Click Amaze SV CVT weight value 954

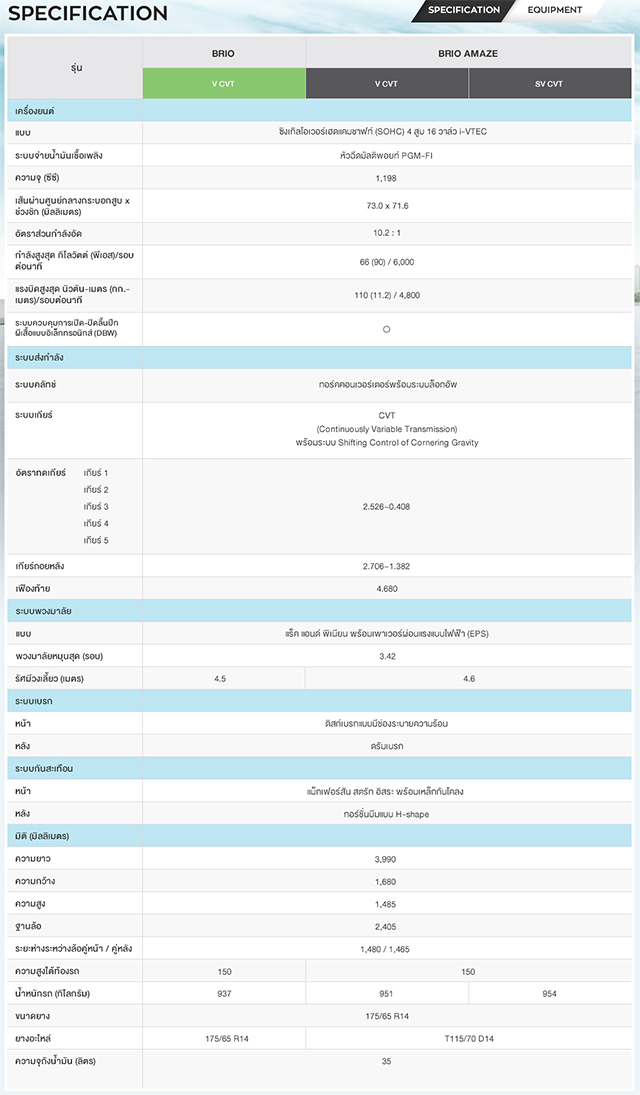coord(550,994)
